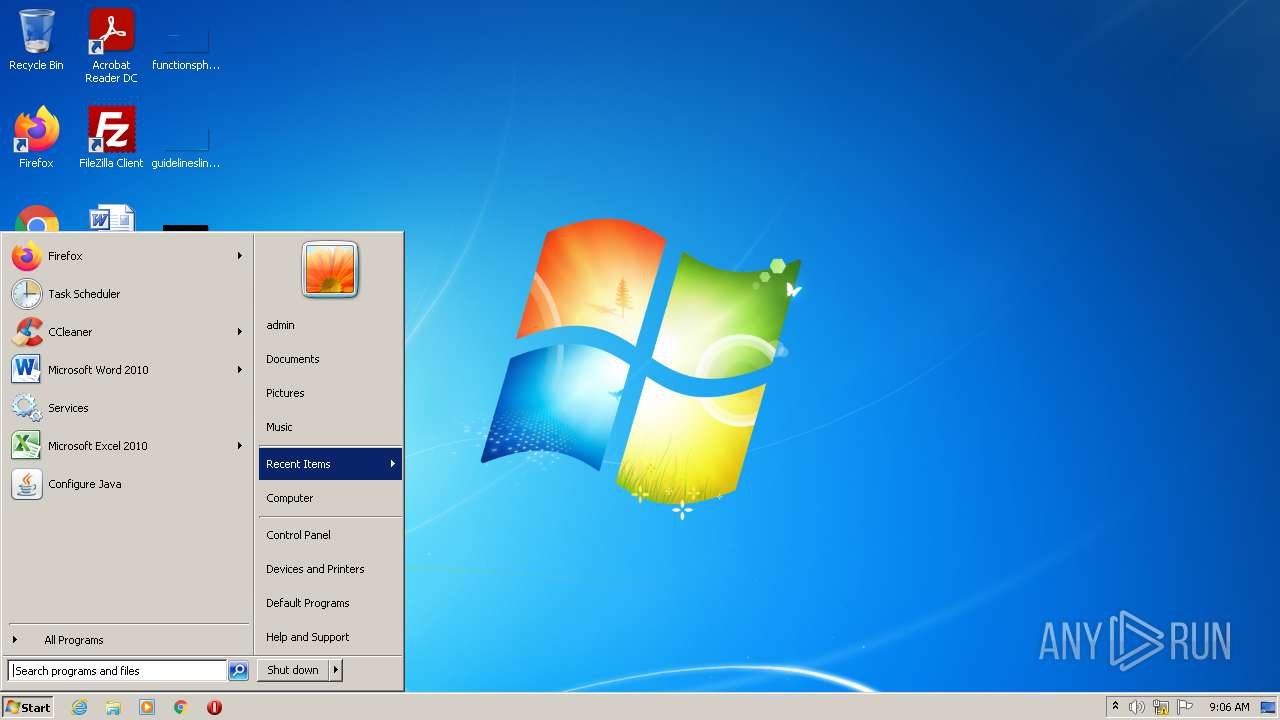This screenshot has width=1280, height=720.
Task: Click the Configure Java label
Action: coord(85,484)
